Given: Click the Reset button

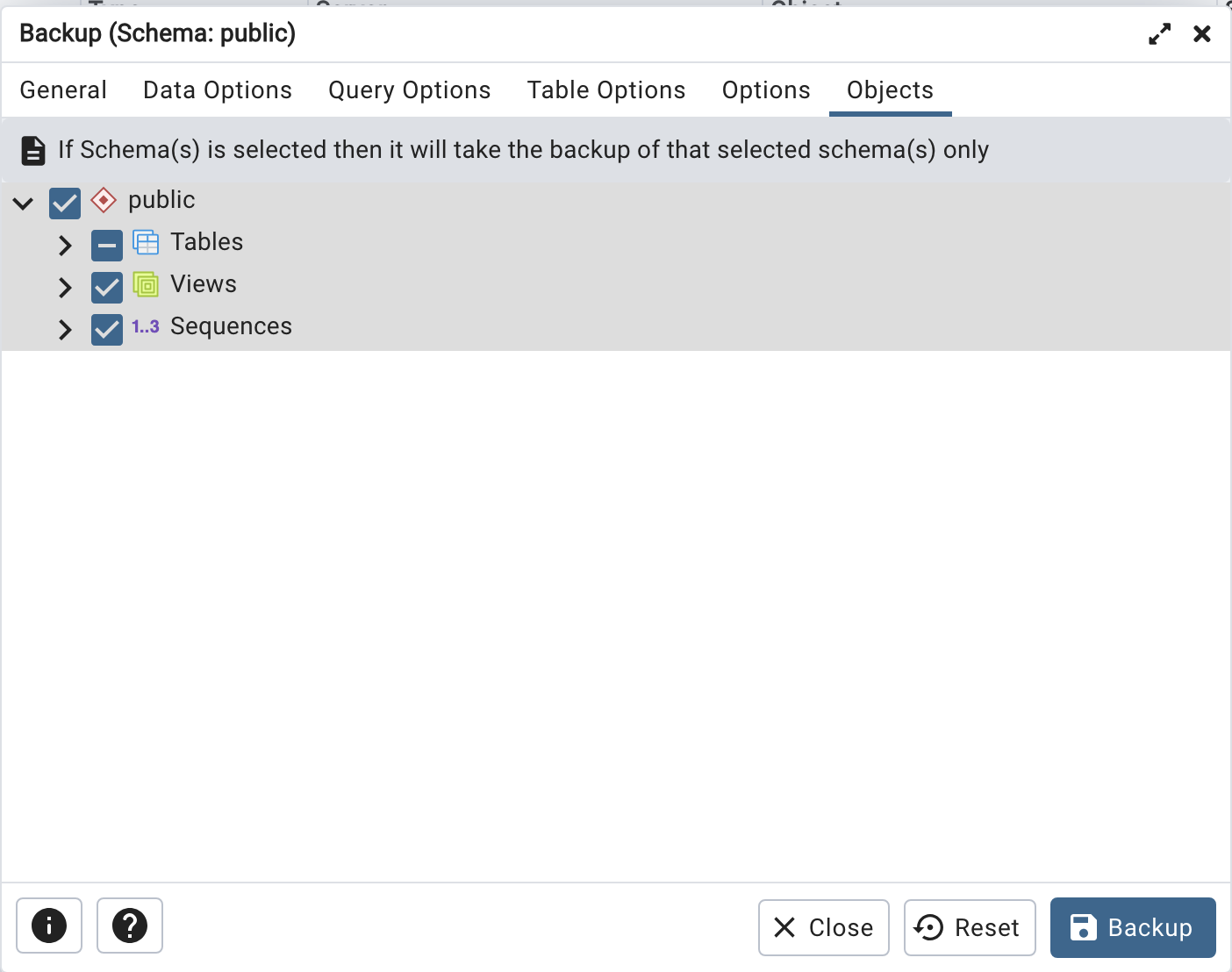Looking at the screenshot, I should coord(970,927).
